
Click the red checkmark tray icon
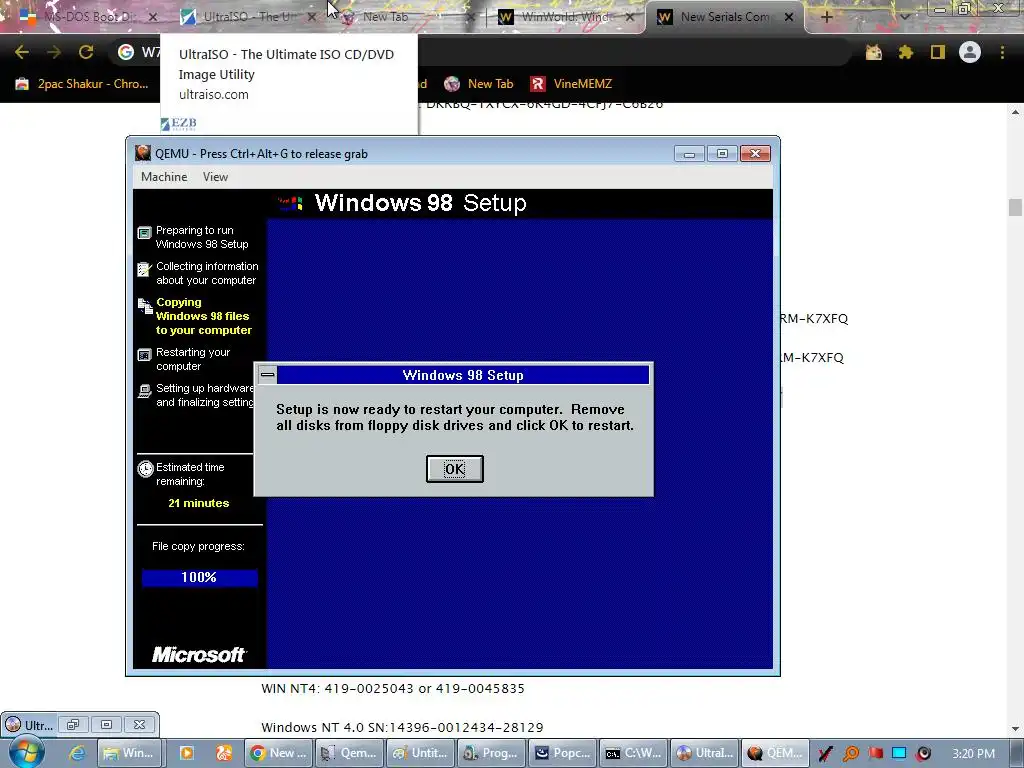825,754
